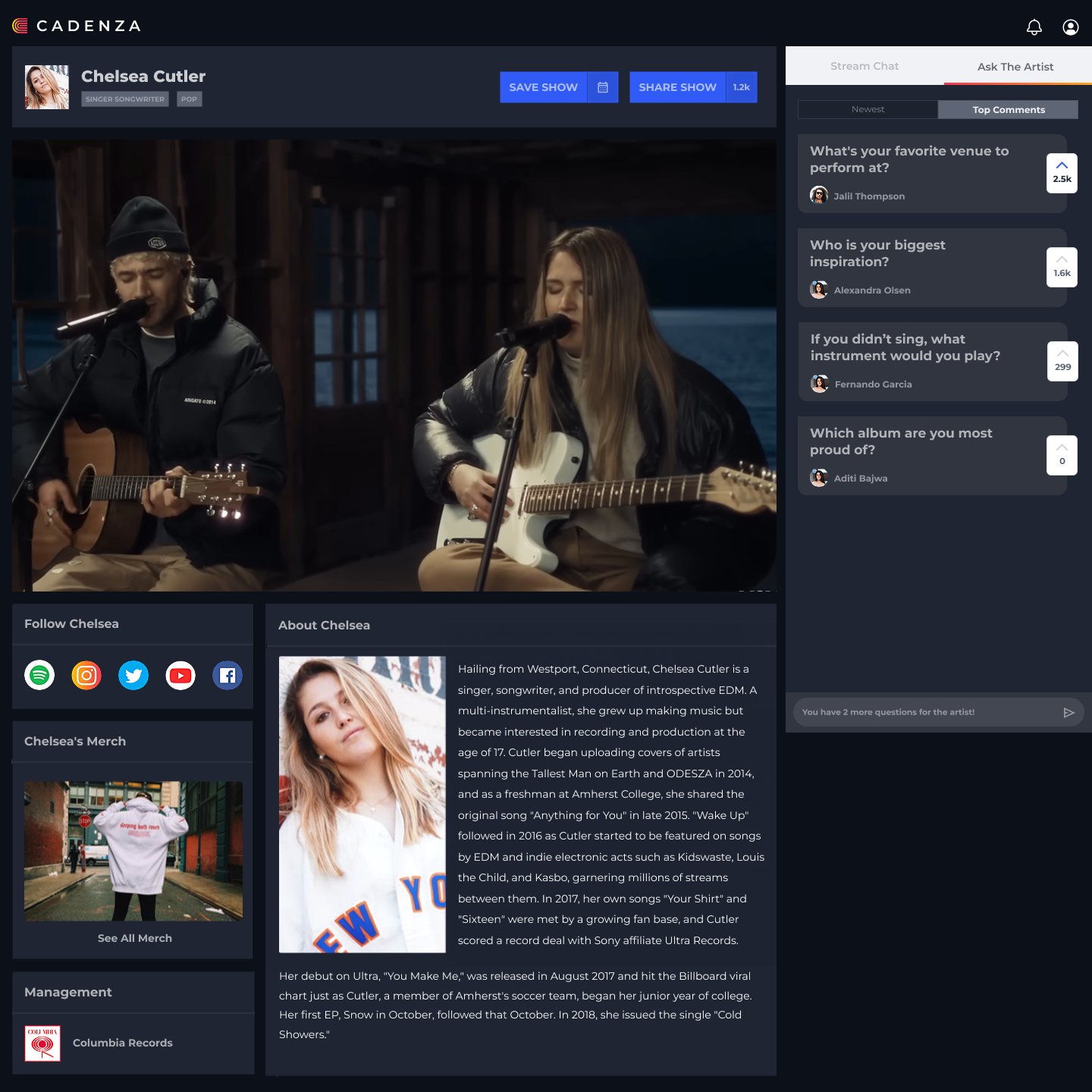Click the question "Which album are you most proud of?"

pos(901,441)
